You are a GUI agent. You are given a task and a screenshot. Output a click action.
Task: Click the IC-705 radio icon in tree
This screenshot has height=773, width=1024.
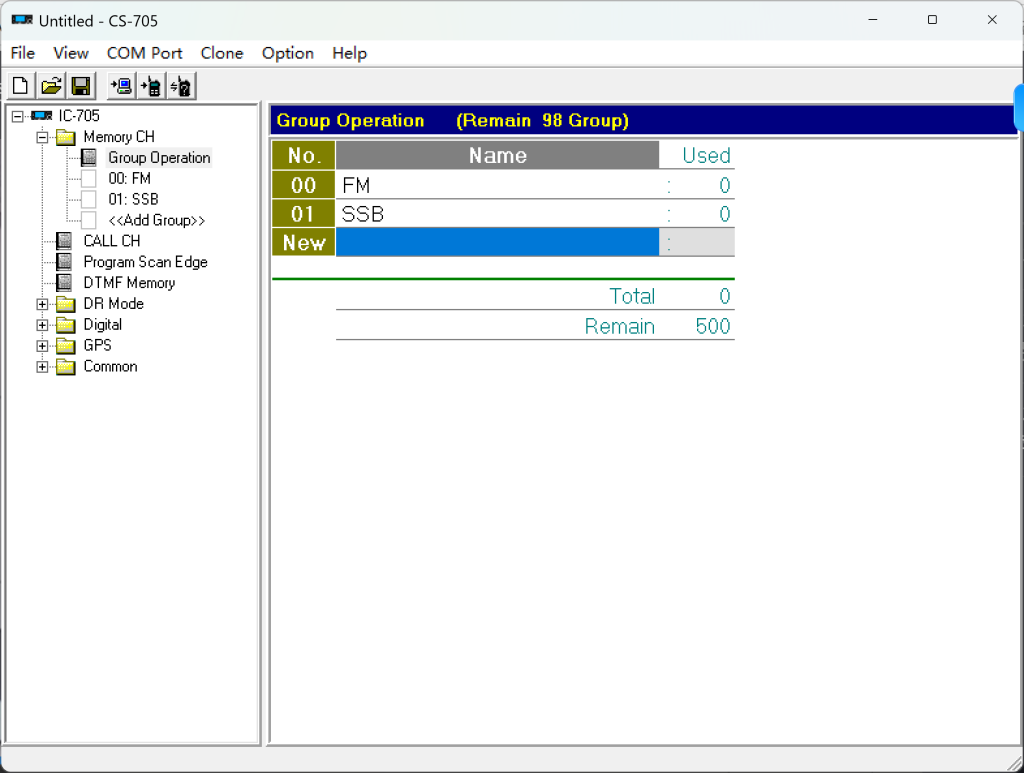coord(42,116)
